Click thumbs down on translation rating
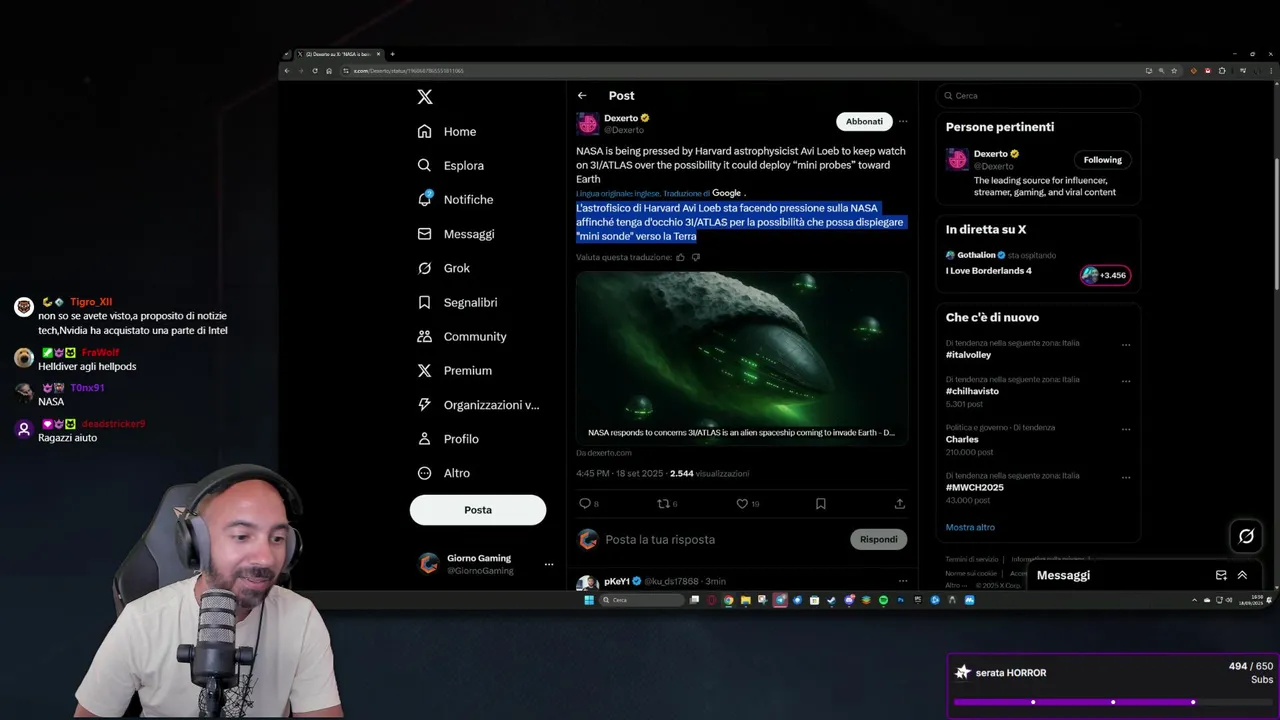This screenshot has width=1280, height=720. pyautogui.click(x=696, y=257)
